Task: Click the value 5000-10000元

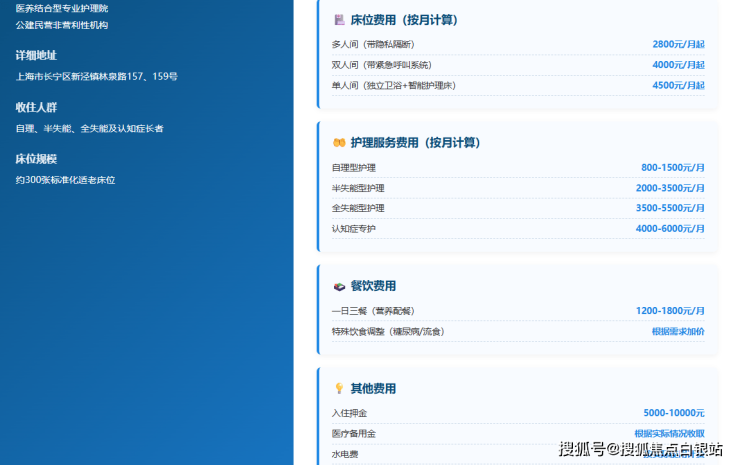Action: [x=674, y=413]
